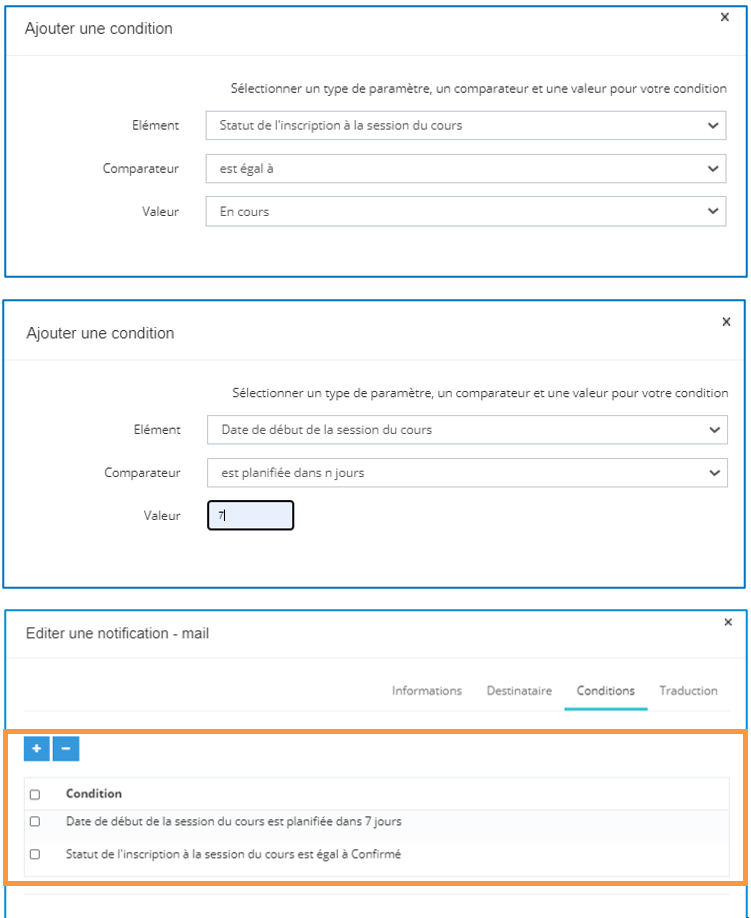Close the first Ajouter une condition dialog
Viewport: 751px width, 918px height.
[725, 17]
